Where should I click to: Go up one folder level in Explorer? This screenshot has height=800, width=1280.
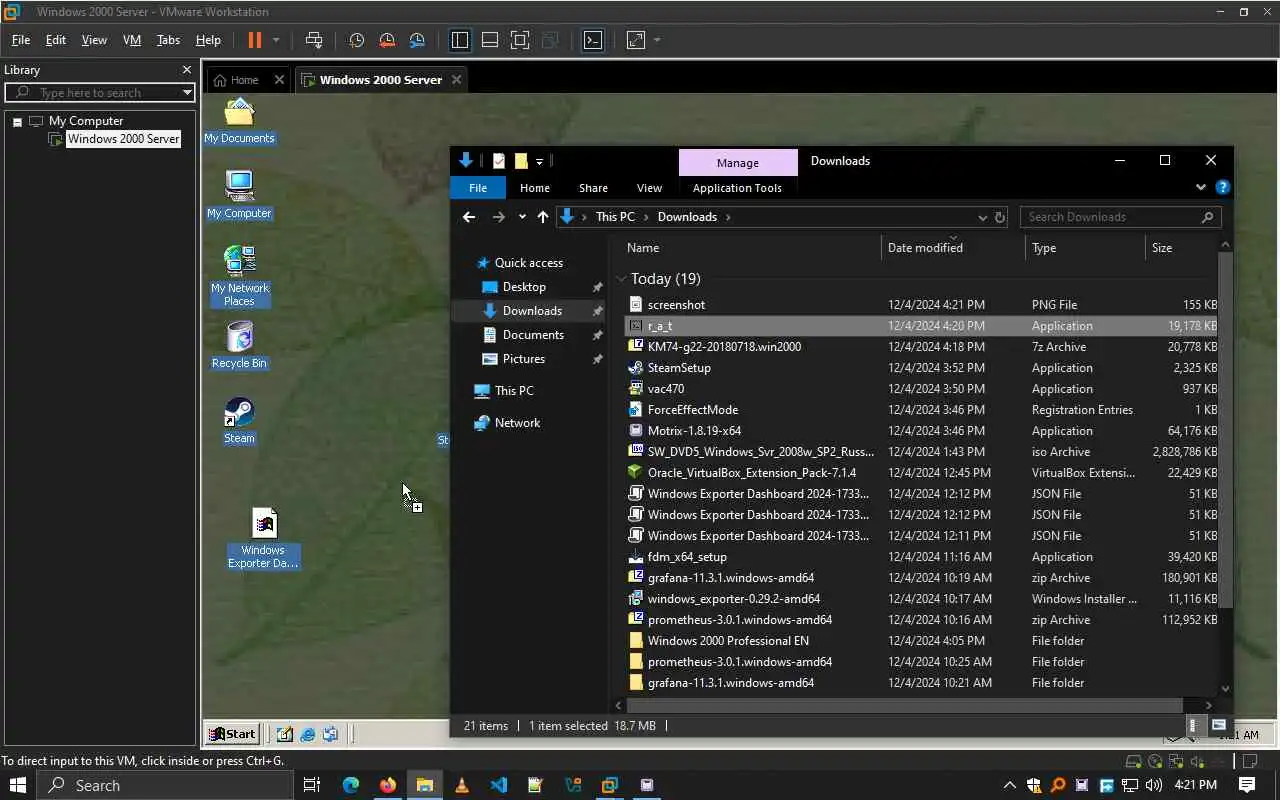point(543,217)
